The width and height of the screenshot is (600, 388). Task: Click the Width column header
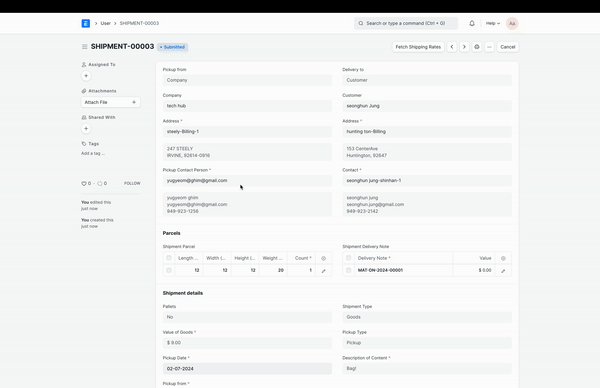pyautogui.click(x=217, y=258)
